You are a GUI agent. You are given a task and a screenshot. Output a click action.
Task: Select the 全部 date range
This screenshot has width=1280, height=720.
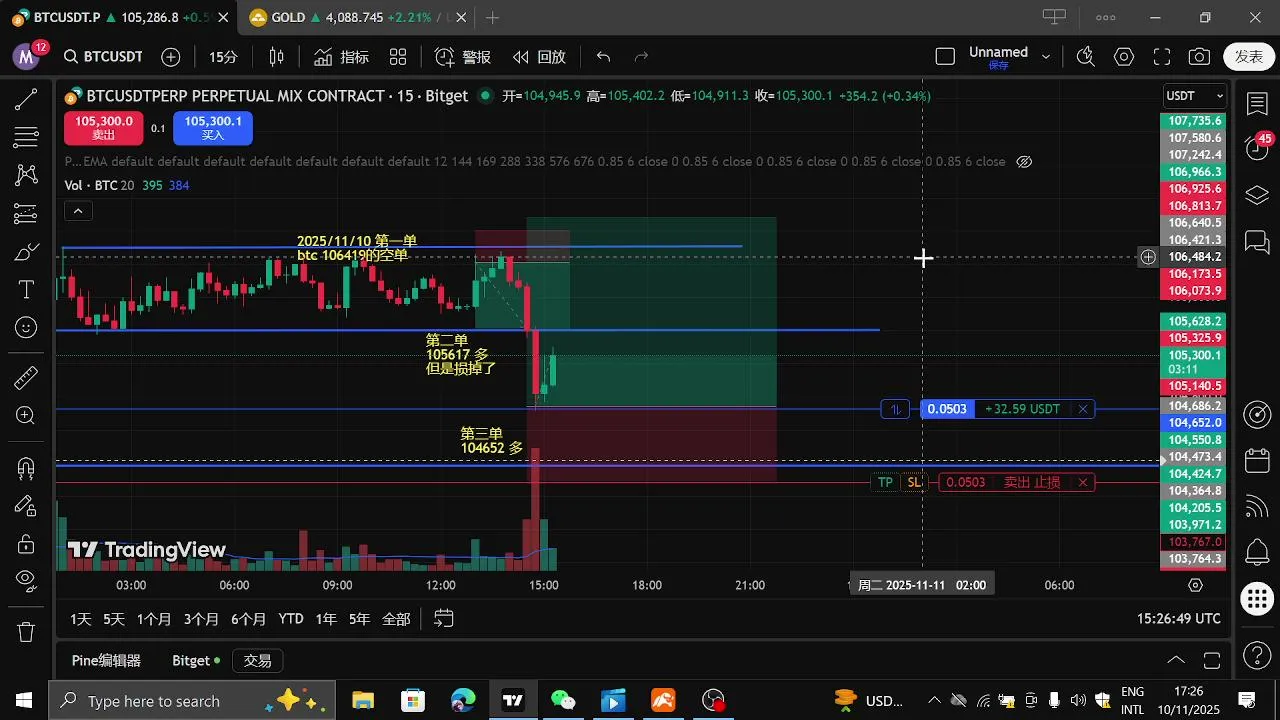396,619
